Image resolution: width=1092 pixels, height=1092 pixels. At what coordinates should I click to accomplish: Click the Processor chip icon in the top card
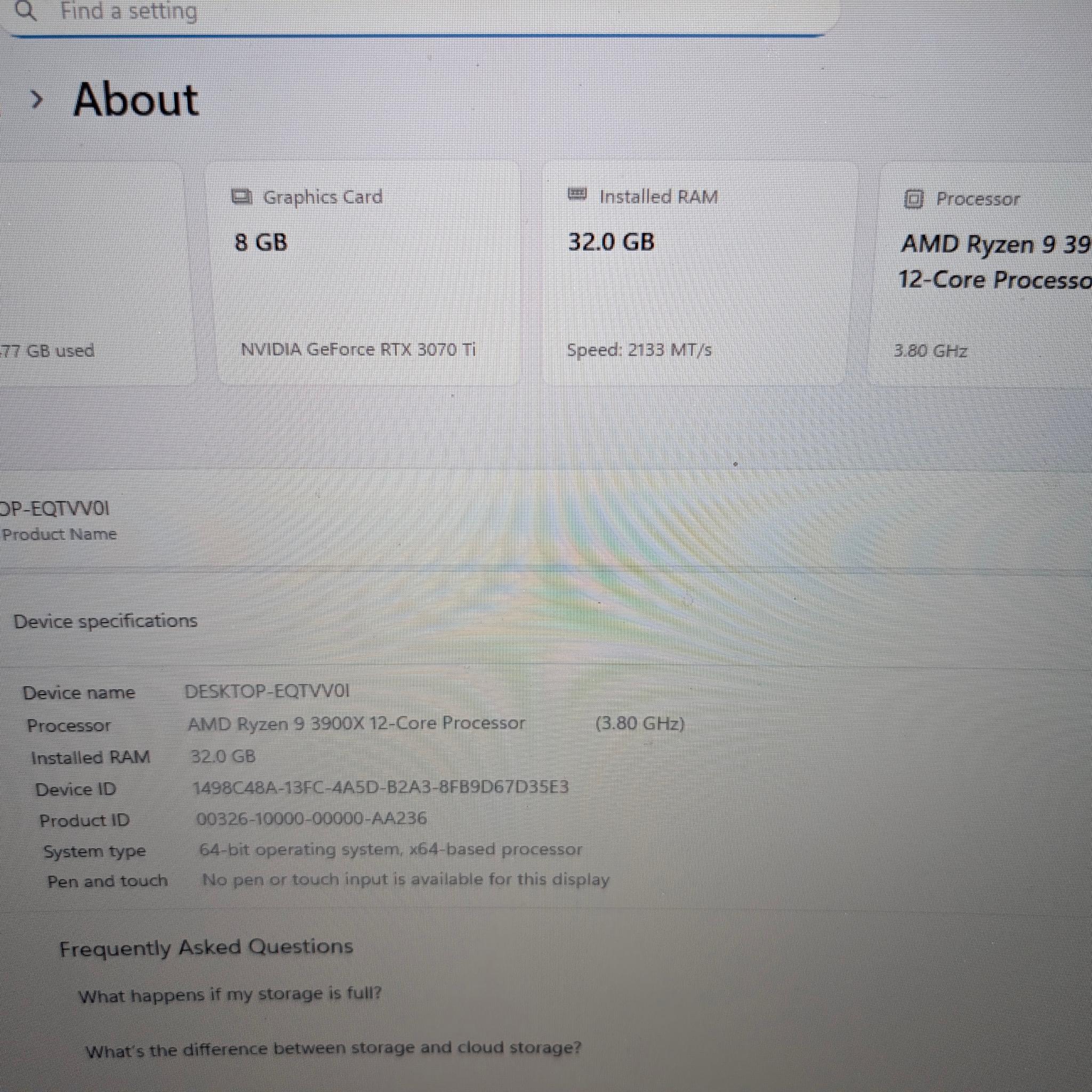click(x=913, y=199)
